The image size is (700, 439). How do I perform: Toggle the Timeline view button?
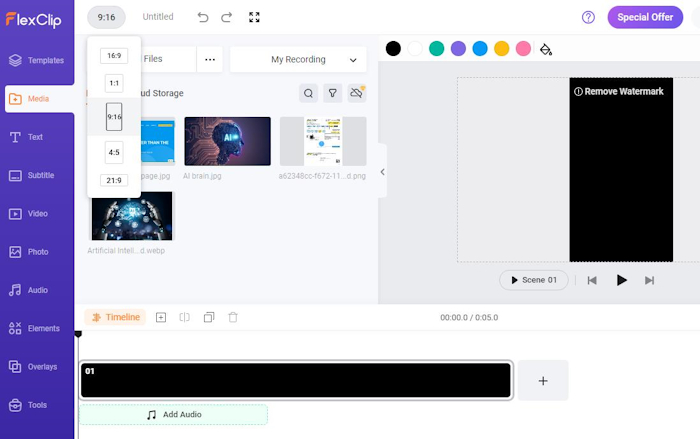click(x=115, y=317)
